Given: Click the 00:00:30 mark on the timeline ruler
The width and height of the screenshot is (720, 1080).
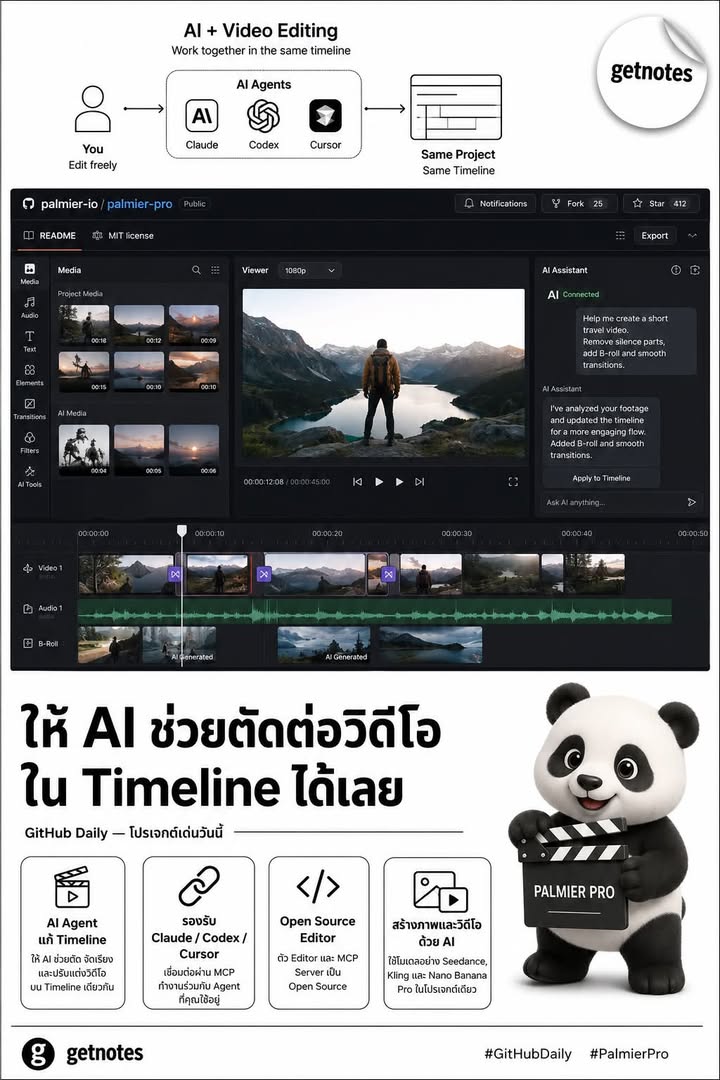Looking at the screenshot, I should (x=457, y=533).
